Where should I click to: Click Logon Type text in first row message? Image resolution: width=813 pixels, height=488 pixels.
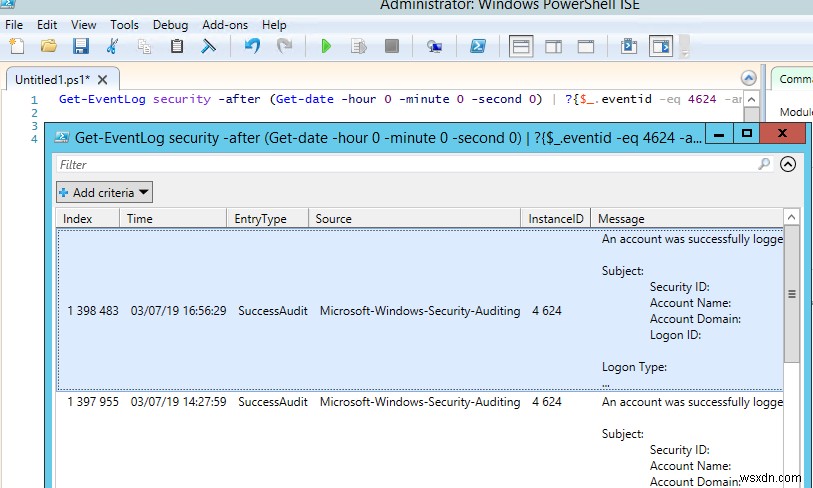tap(634, 367)
